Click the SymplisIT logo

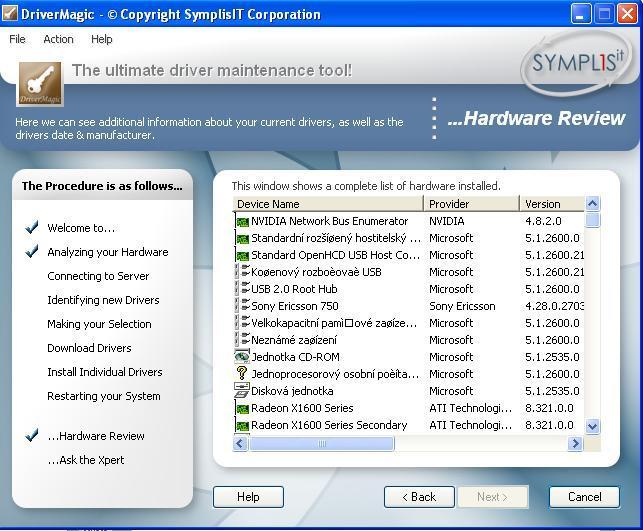pos(577,64)
